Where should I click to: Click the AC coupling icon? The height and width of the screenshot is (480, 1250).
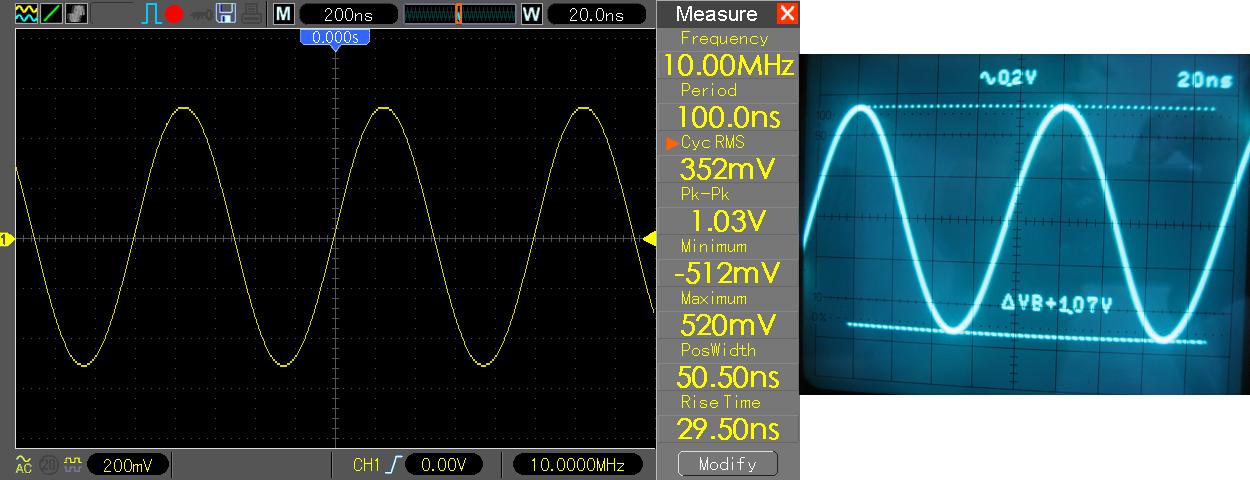(25, 464)
